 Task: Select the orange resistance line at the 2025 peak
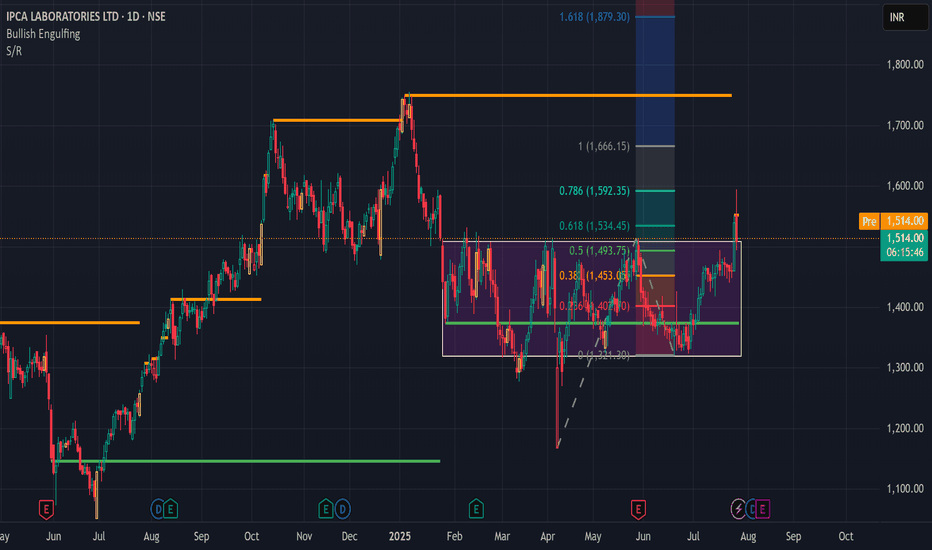click(x=568, y=95)
